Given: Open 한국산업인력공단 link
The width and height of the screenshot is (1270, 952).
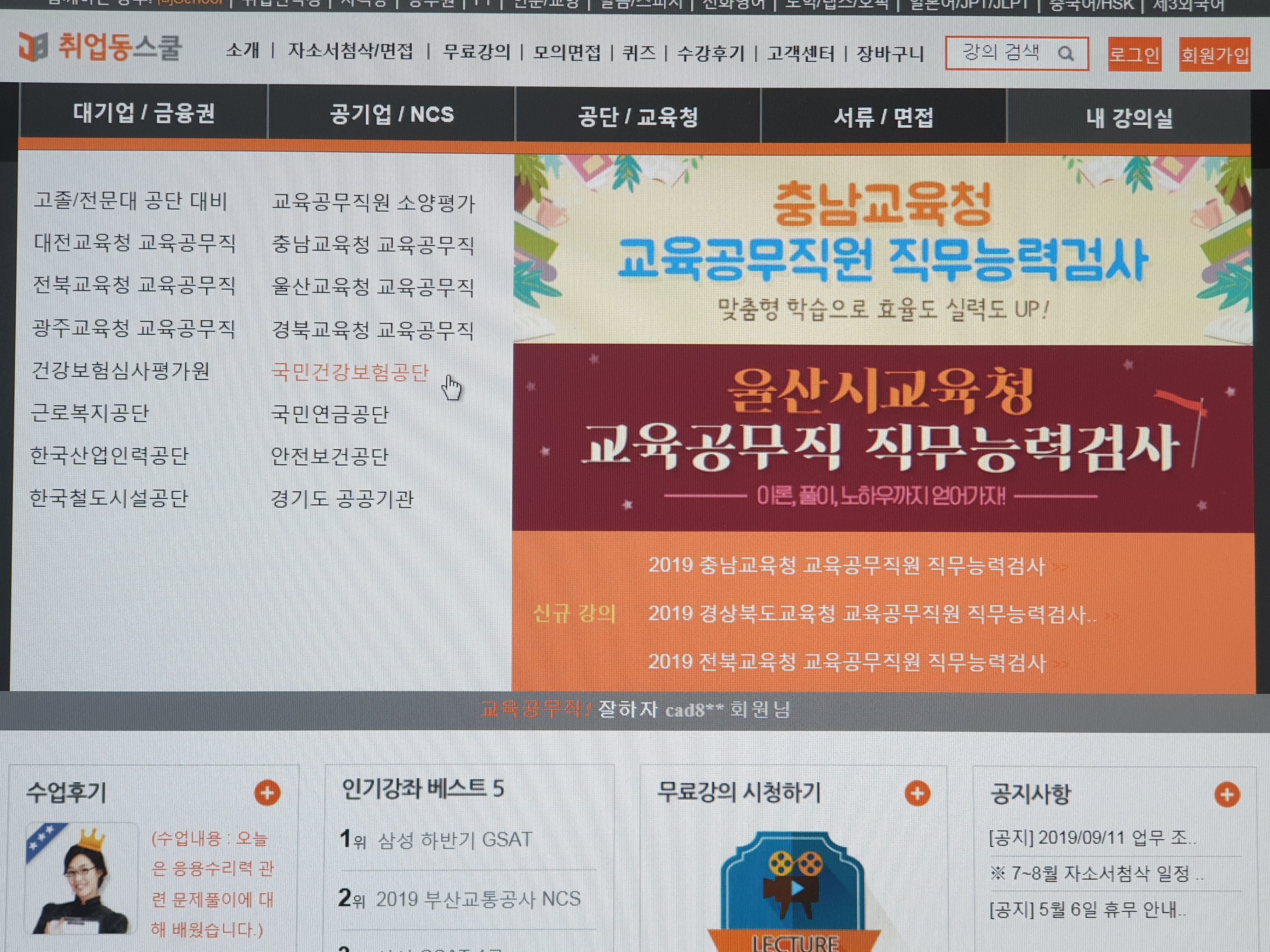Looking at the screenshot, I should click(x=109, y=456).
